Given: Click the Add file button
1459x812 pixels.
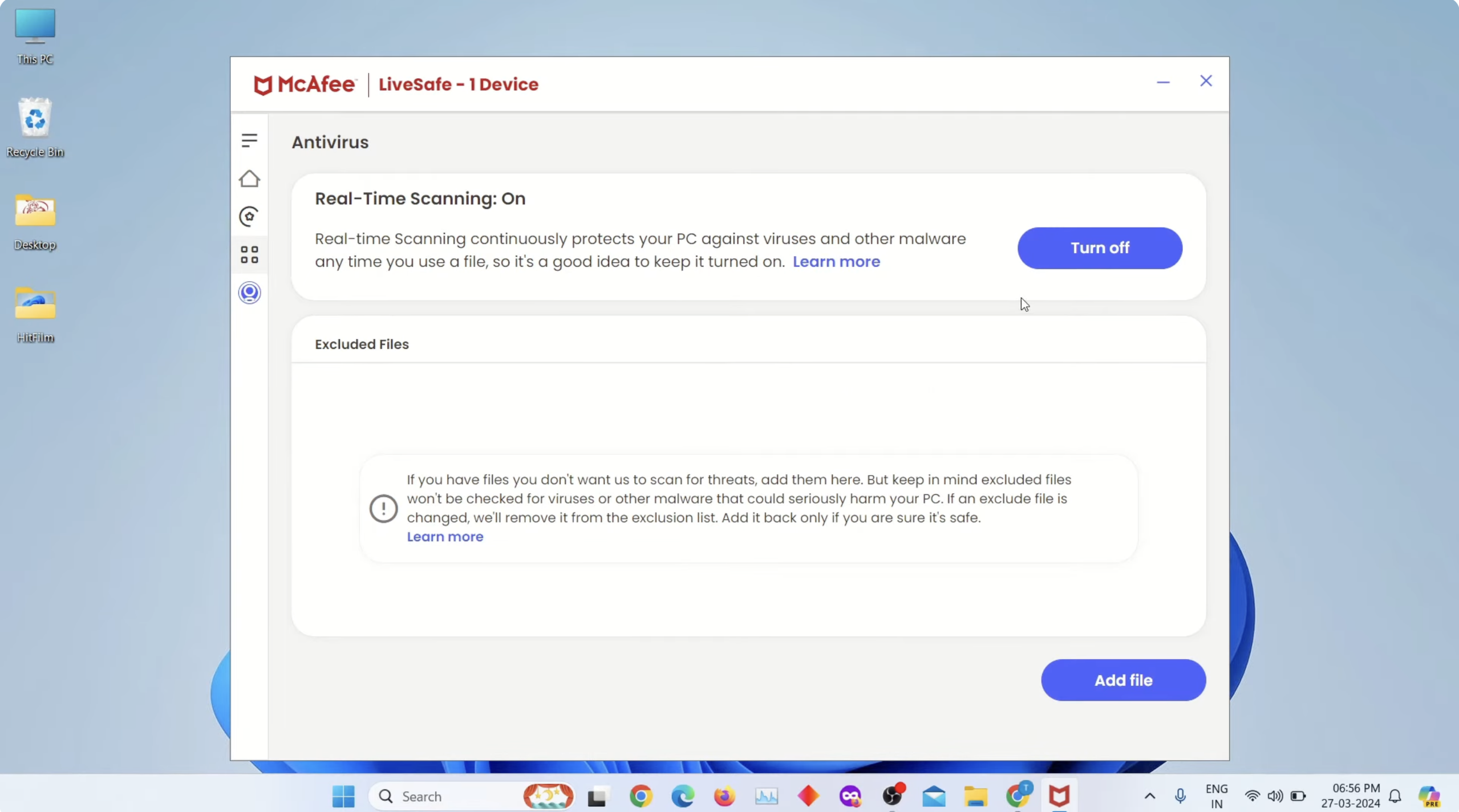Looking at the screenshot, I should 1122,680.
